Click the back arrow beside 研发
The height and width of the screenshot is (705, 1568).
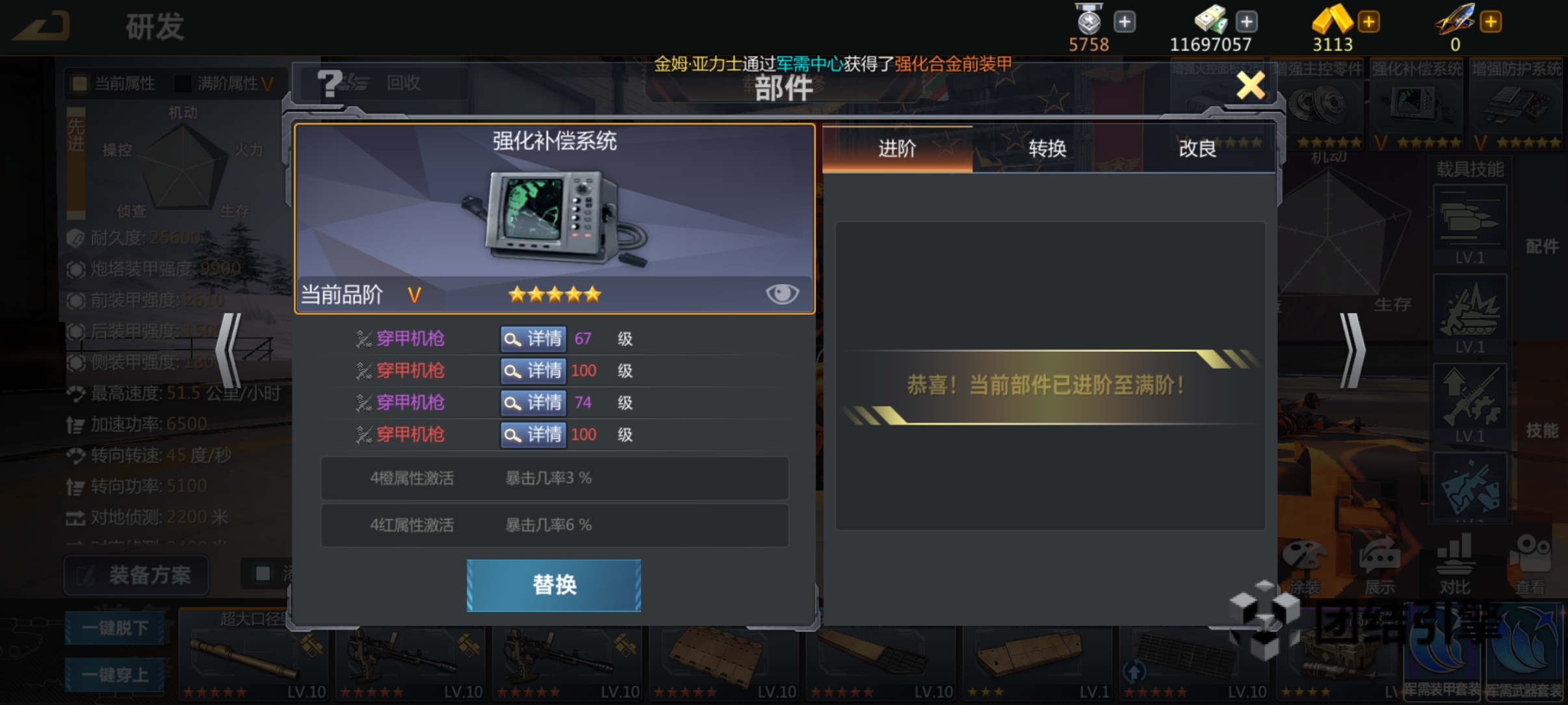point(42,27)
